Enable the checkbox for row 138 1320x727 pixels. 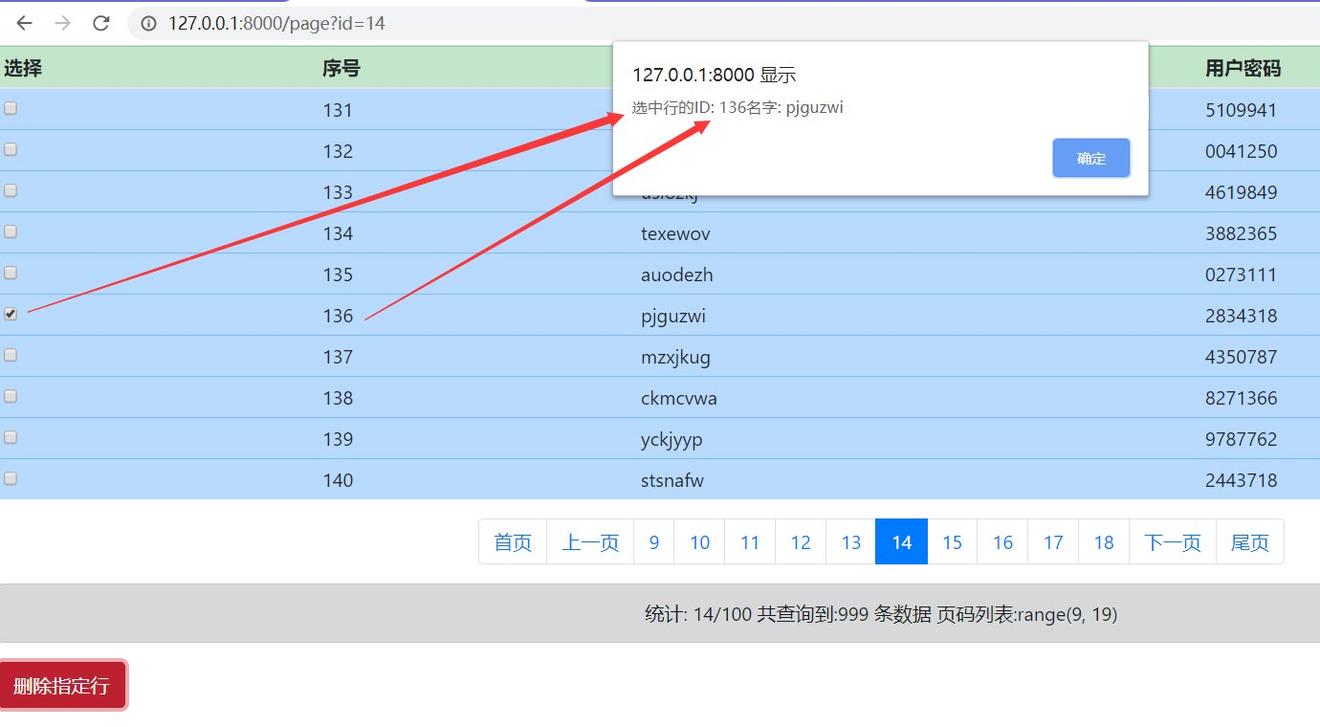pos(11,396)
